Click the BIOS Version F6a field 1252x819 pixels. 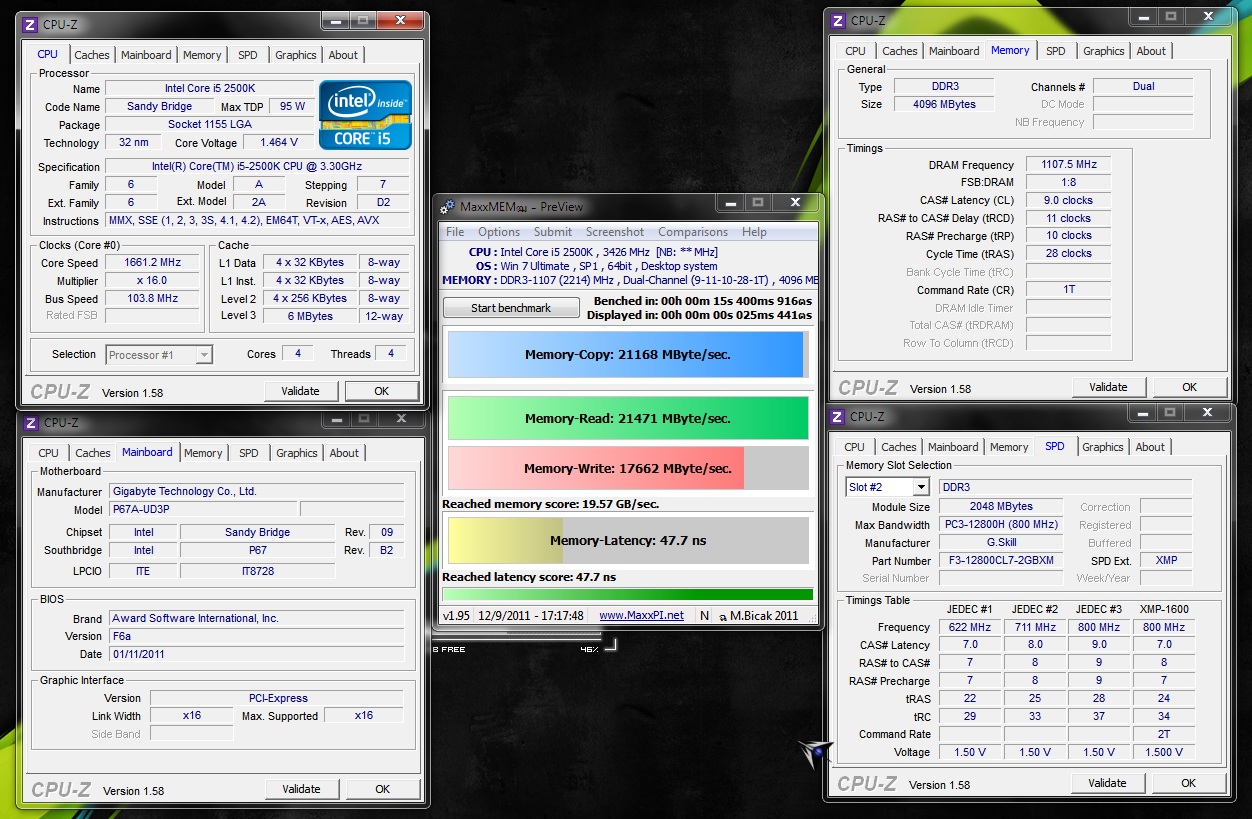(x=256, y=636)
